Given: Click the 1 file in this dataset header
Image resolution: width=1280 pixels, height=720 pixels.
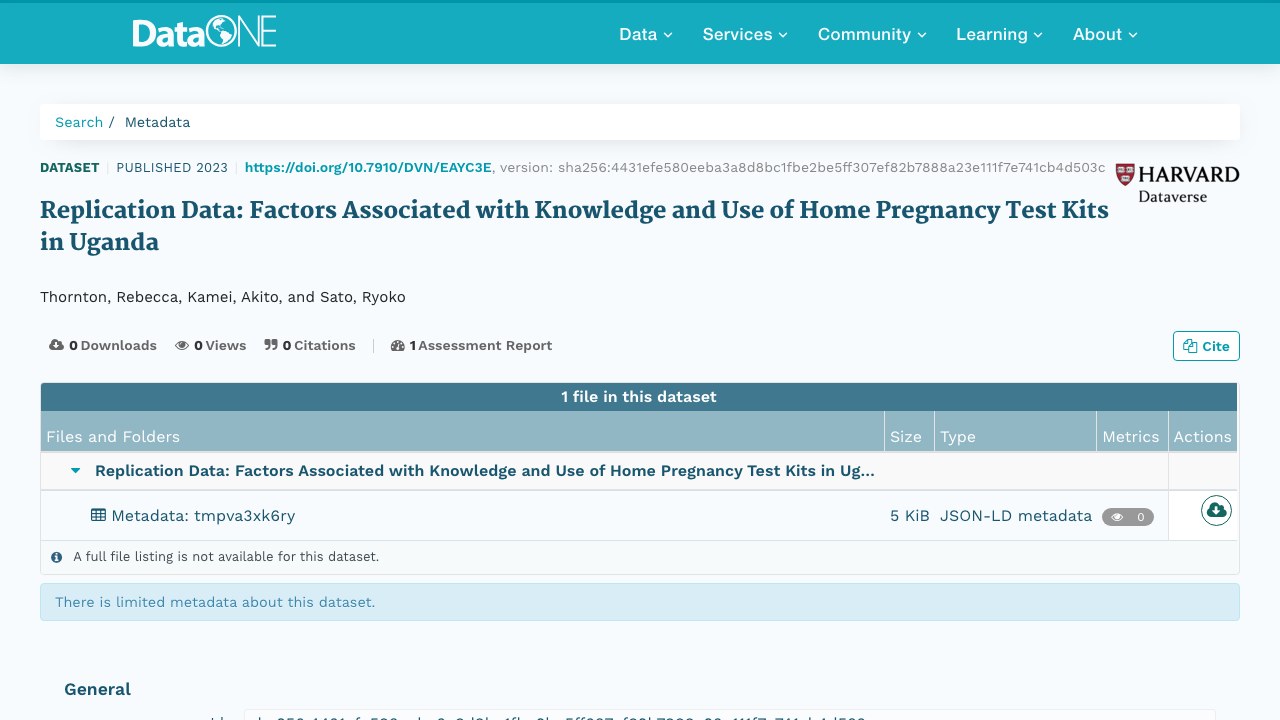Looking at the screenshot, I should pyautogui.click(x=639, y=397).
